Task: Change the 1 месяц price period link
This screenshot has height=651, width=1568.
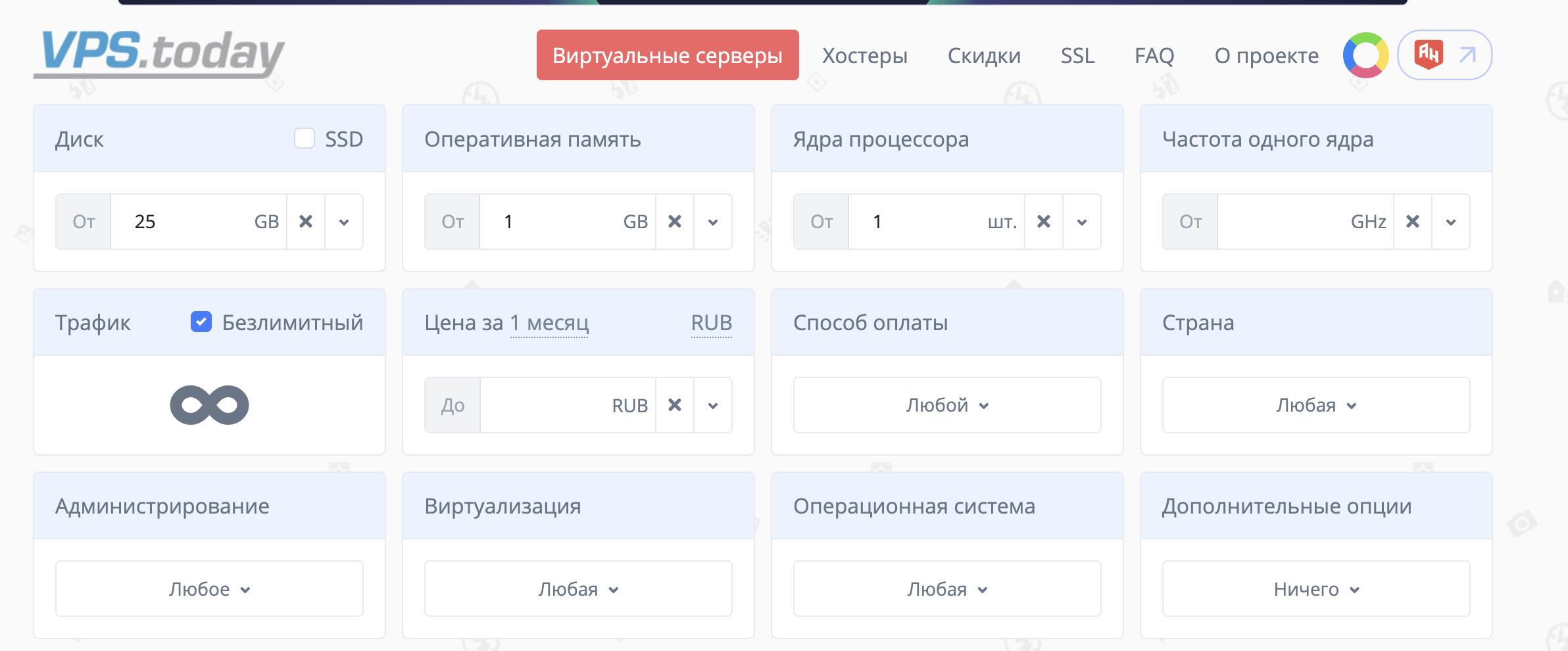Action: click(x=549, y=323)
